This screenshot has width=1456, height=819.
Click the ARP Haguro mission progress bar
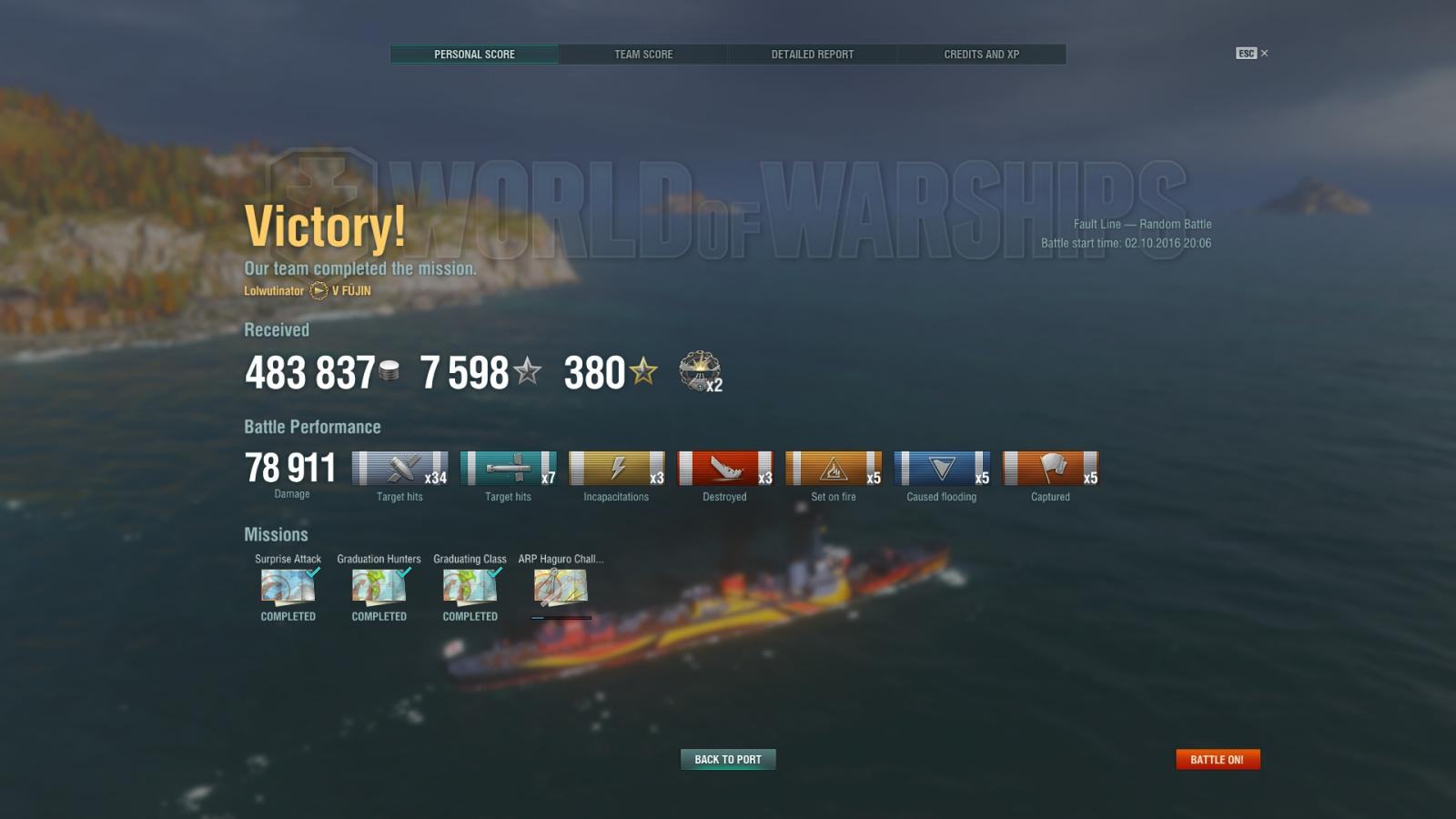pyautogui.click(x=561, y=618)
